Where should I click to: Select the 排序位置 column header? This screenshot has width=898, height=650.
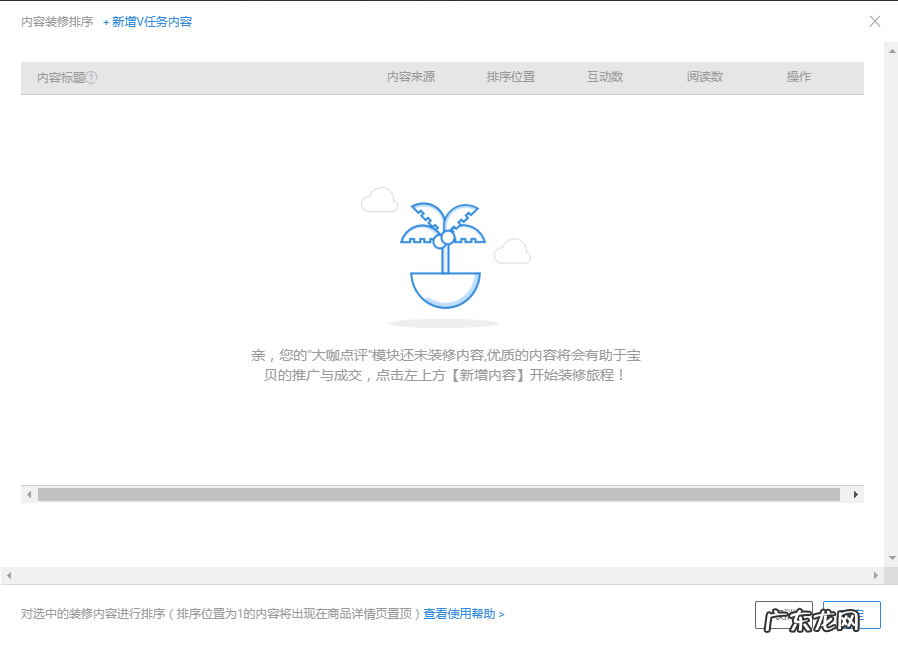(512, 77)
